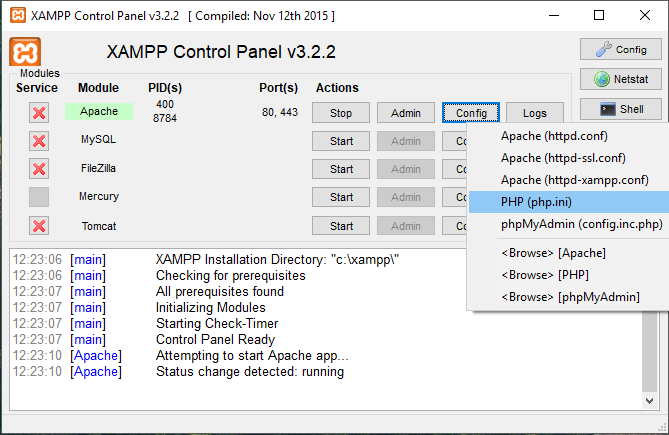
Task: Click the Mercury service checkbox
Action: tap(39, 197)
